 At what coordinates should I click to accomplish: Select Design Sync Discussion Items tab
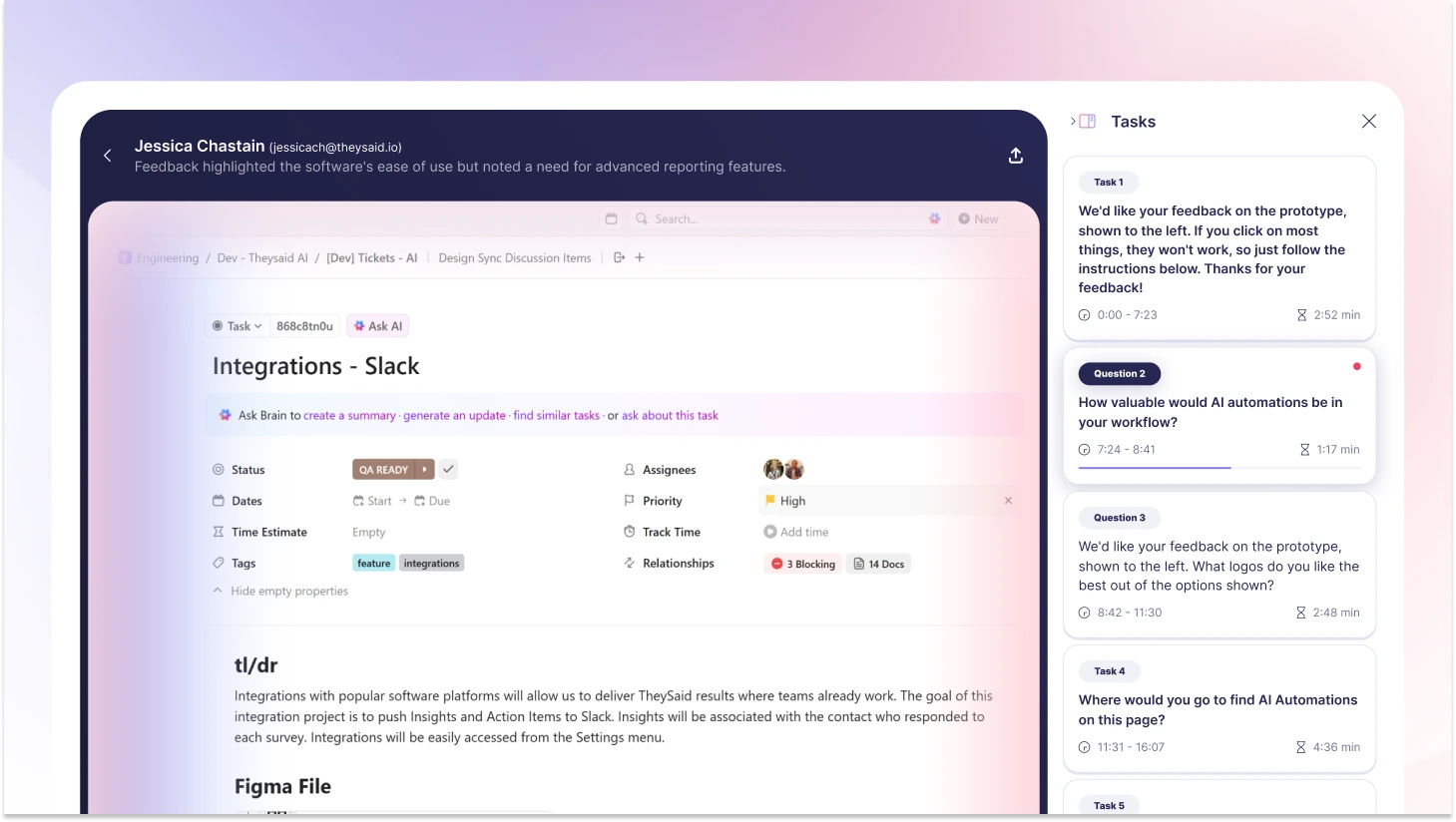(x=515, y=257)
